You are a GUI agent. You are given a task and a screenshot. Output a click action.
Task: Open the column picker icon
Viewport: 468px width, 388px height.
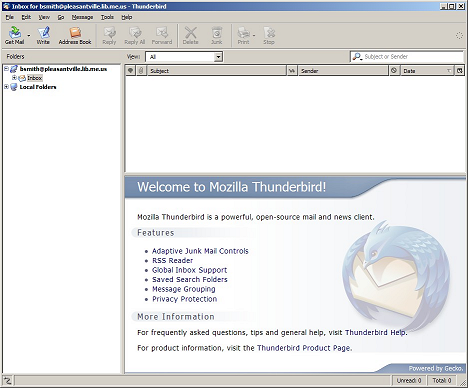tap(460, 71)
